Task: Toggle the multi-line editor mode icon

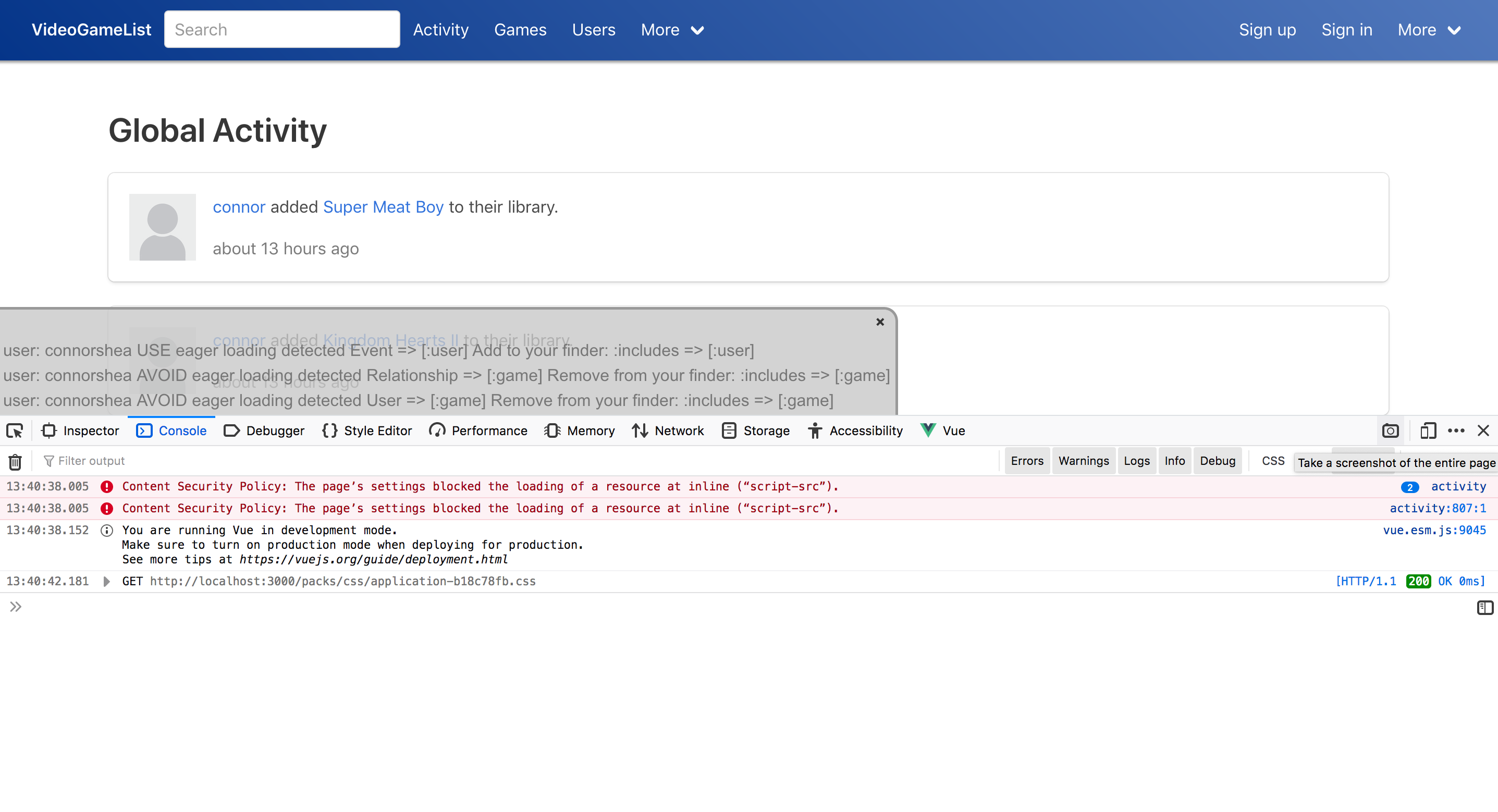Action: coord(1484,607)
